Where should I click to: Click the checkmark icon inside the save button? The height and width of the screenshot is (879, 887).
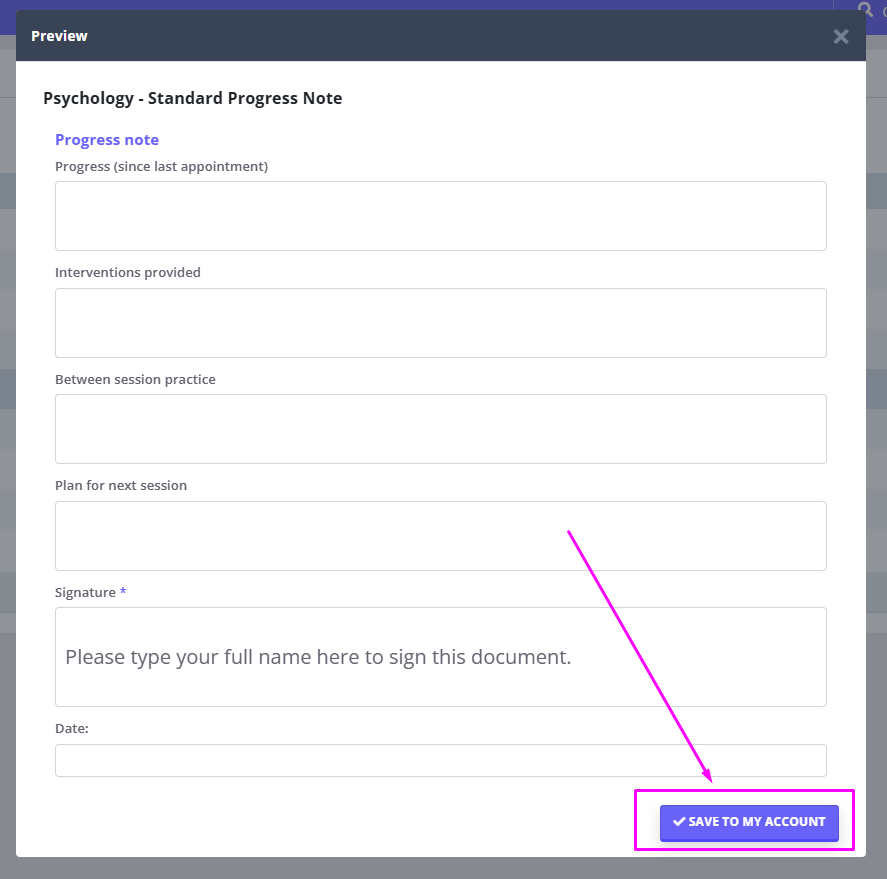679,821
